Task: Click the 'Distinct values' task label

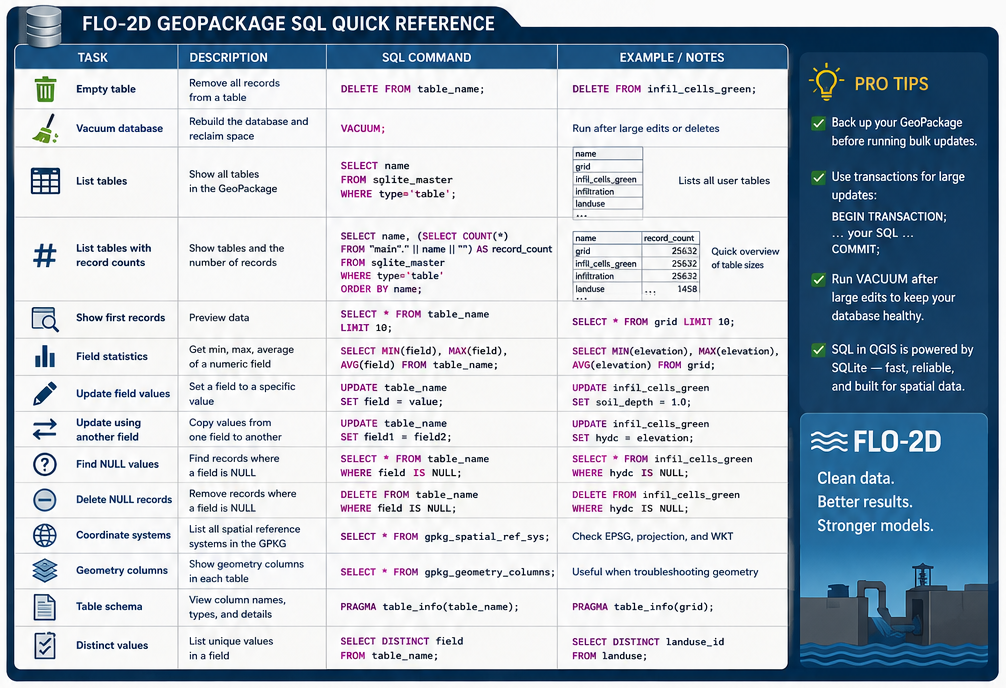Action: (x=112, y=646)
